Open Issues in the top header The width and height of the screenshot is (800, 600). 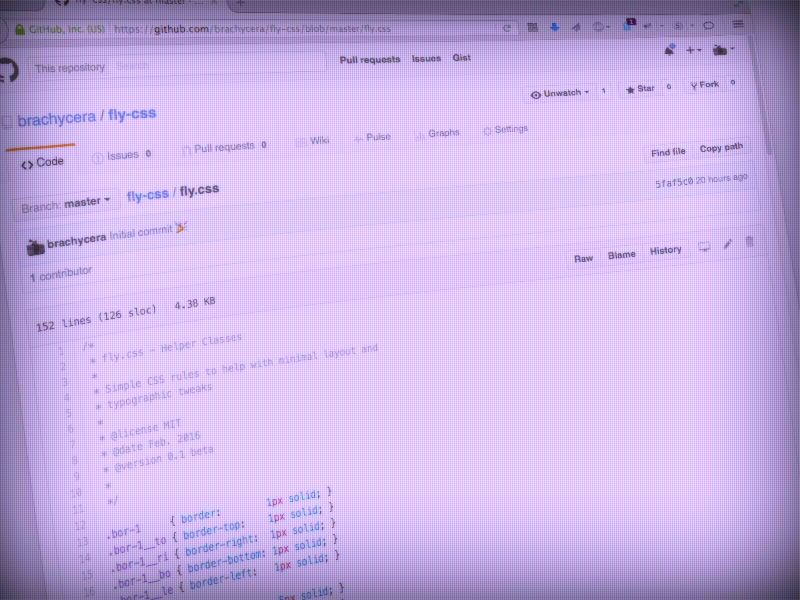[426, 59]
